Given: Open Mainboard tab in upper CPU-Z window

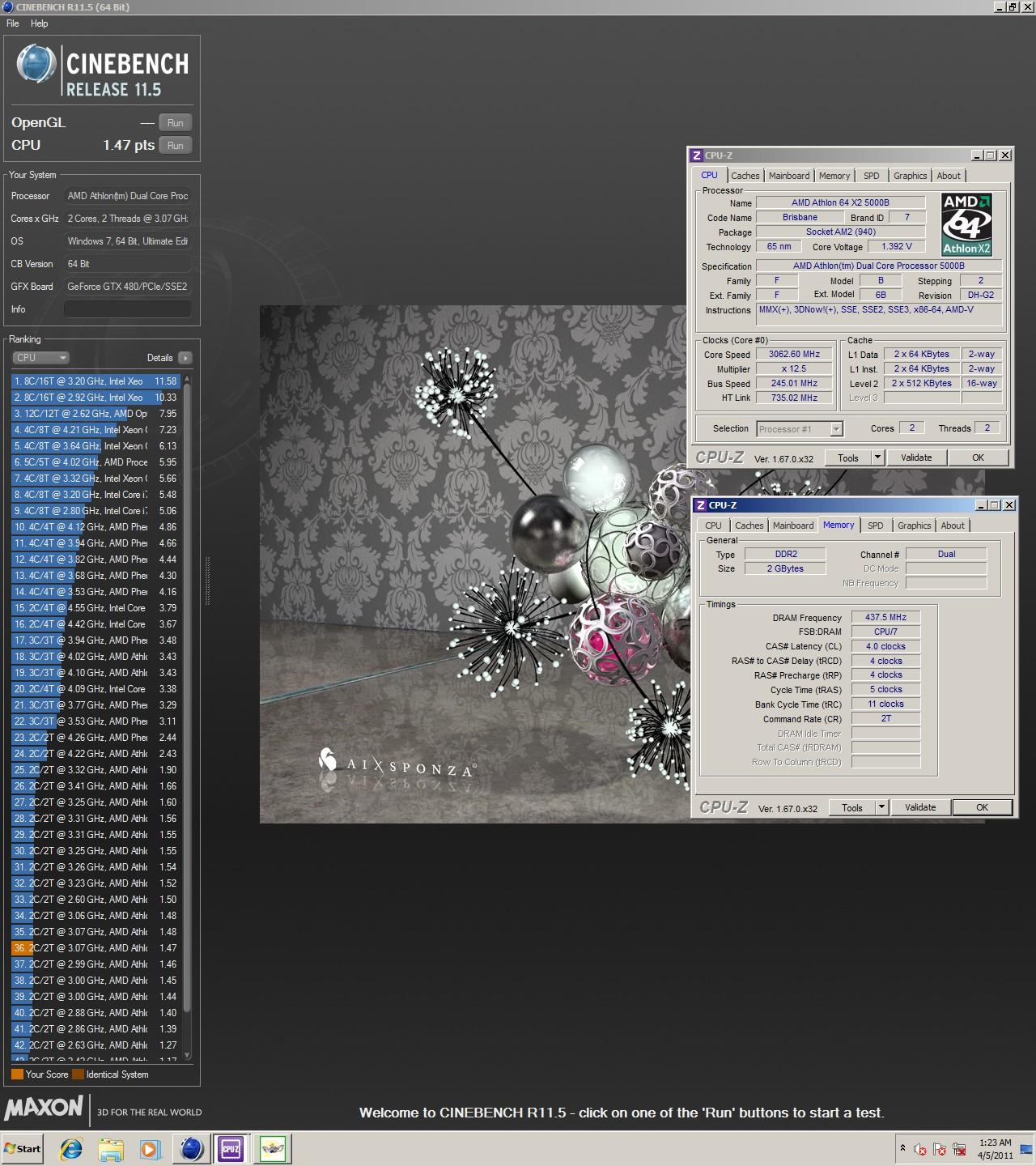Looking at the screenshot, I should pos(789,176).
